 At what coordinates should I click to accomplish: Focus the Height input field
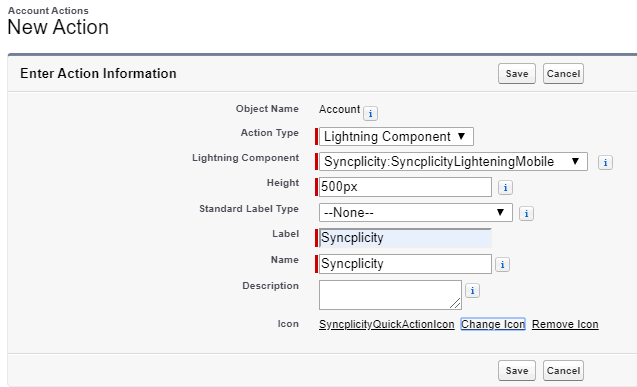[405, 187]
